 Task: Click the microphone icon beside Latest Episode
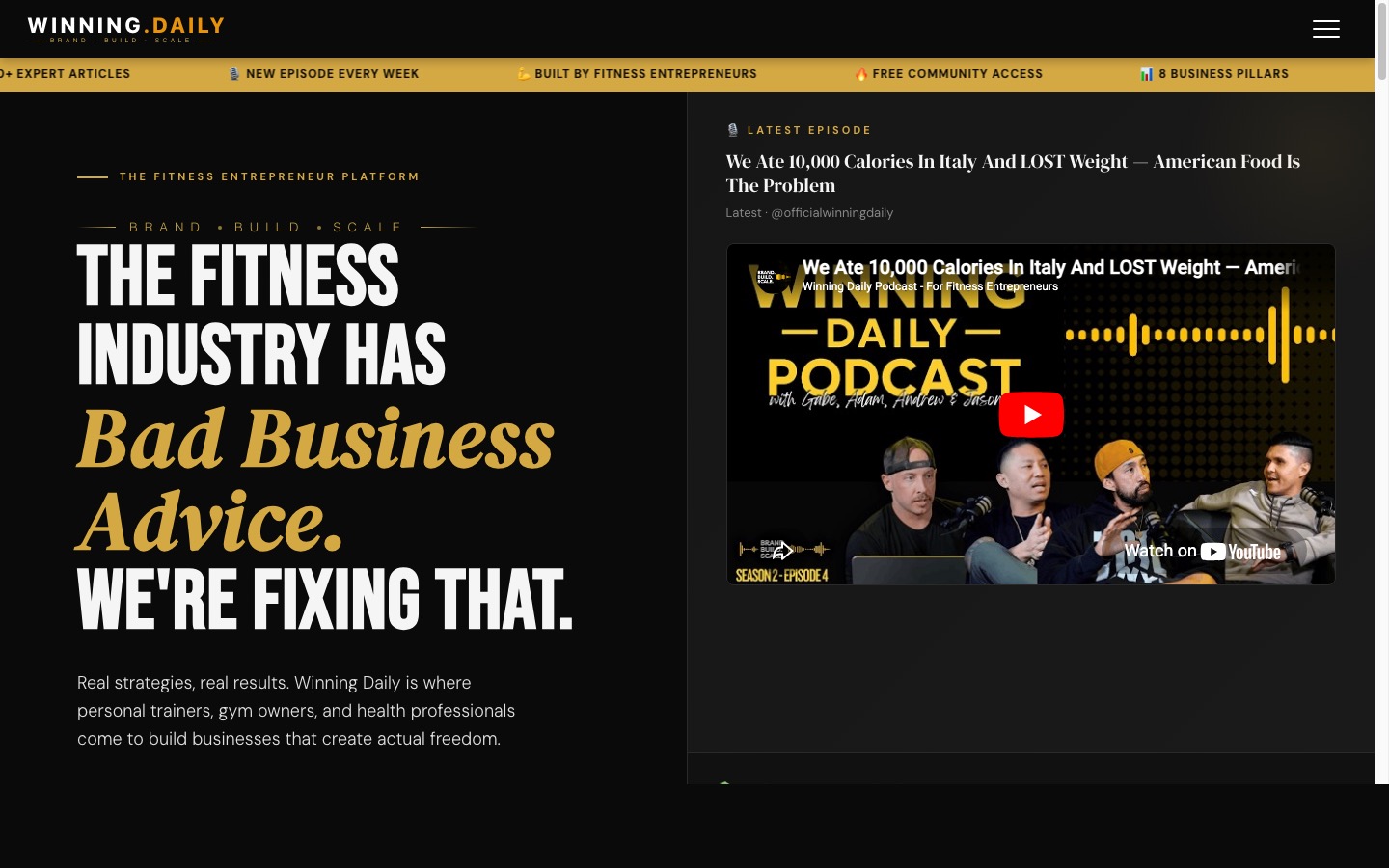click(733, 130)
